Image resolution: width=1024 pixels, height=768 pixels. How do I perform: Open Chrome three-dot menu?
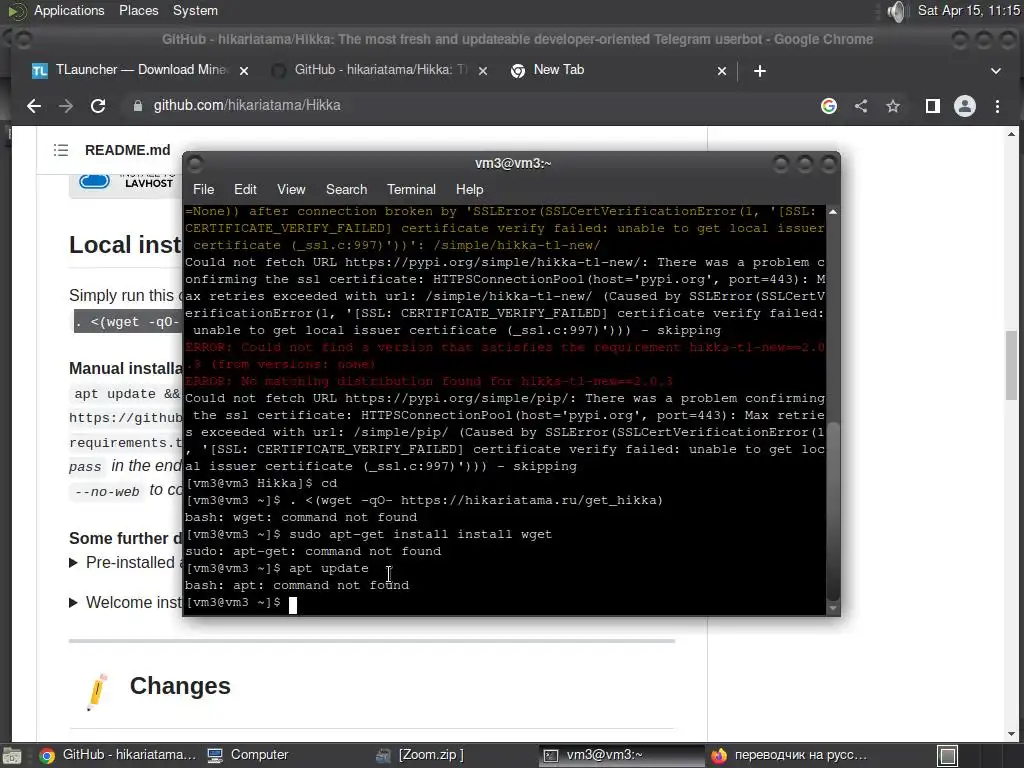pos(997,106)
